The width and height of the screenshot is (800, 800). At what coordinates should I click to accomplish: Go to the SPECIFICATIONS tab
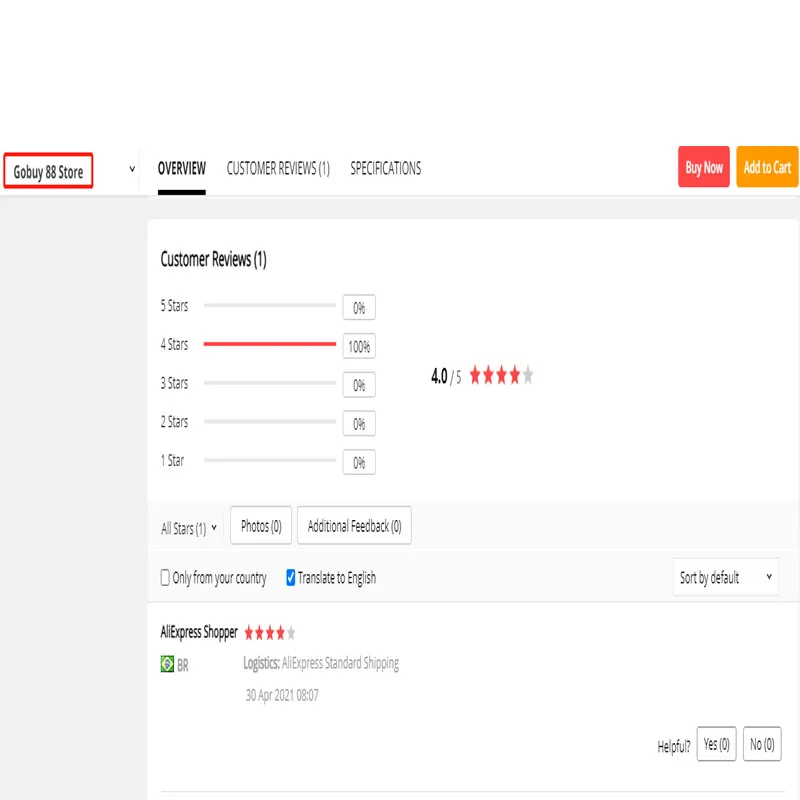pyautogui.click(x=386, y=168)
